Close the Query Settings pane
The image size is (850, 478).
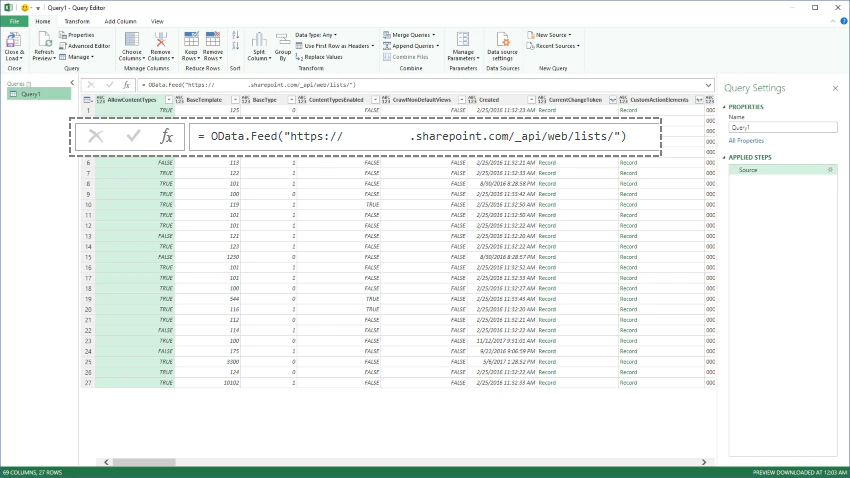tap(835, 88)
